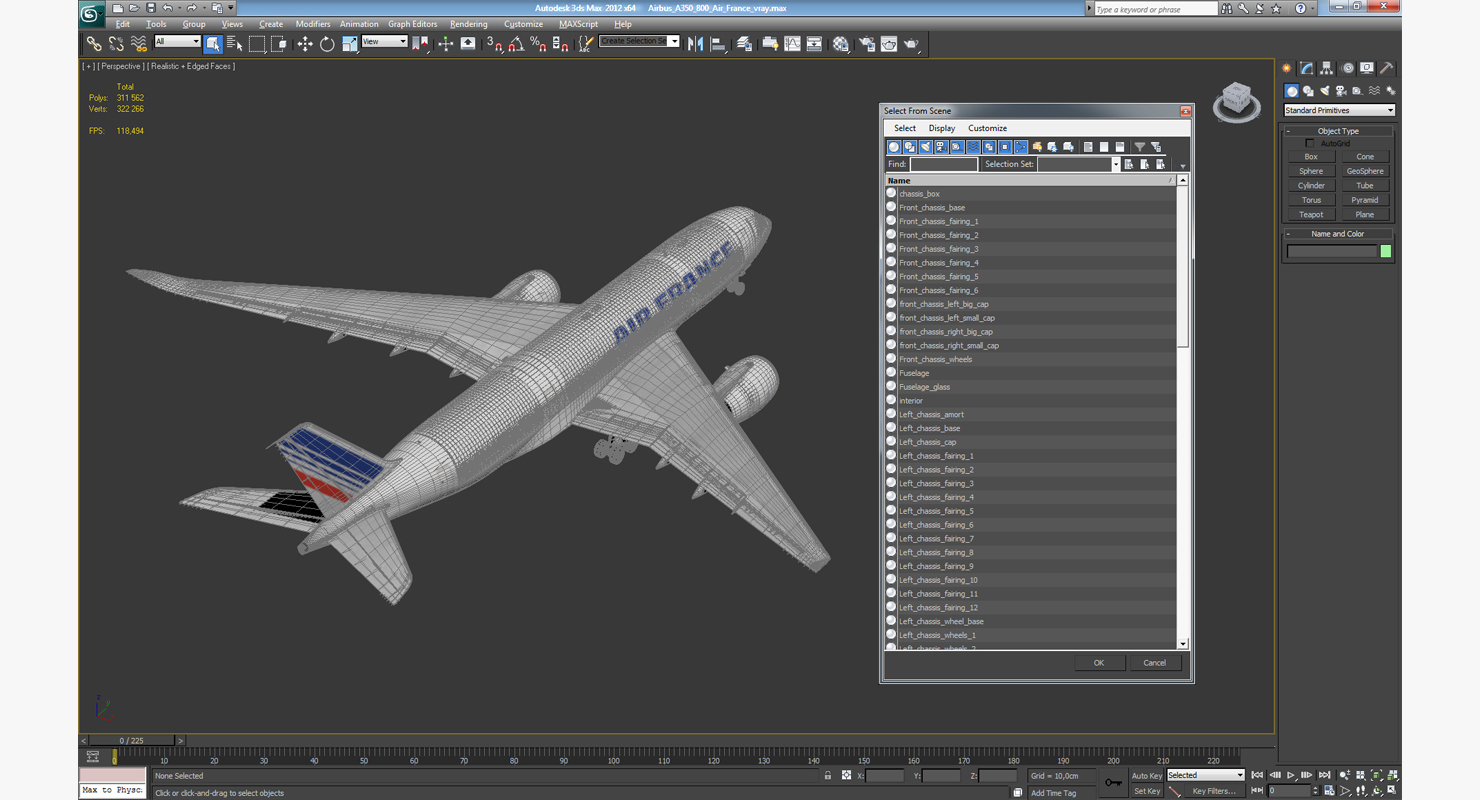Click the time slider handle 0 / 225
Image resolution: width=1480 pixels, height=800 pixels.
tap(132, 741)
